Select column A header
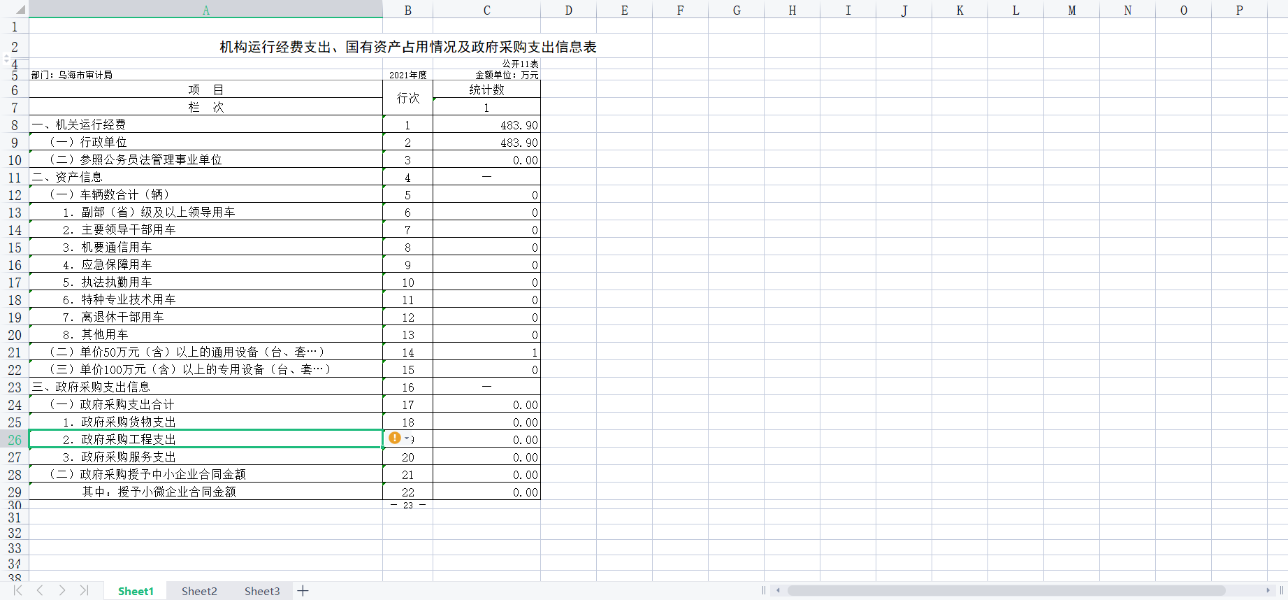The width and height of the screenshot is (1288, 600). click(x=206, y=10)
